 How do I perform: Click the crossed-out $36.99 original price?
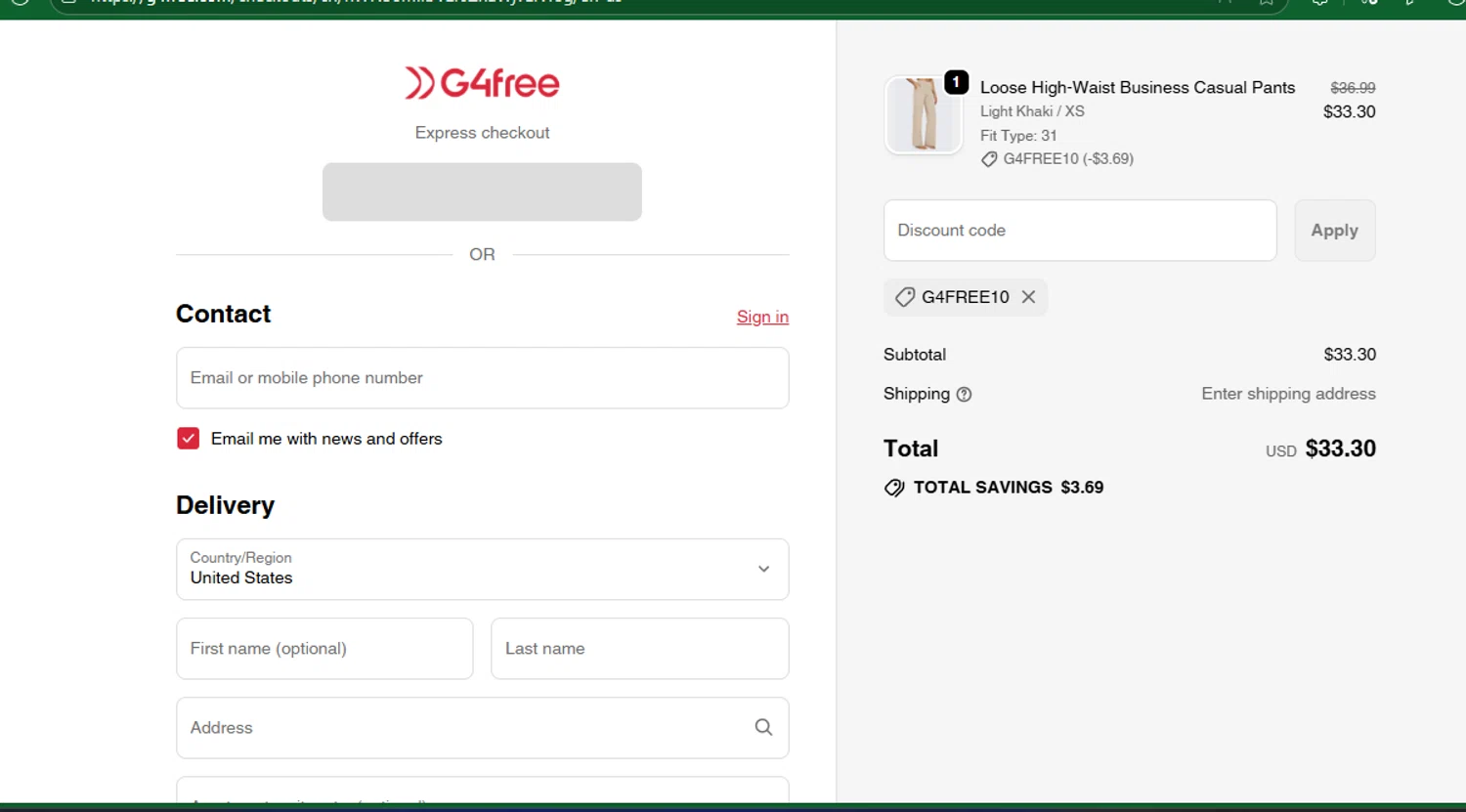[x=1353, y=87]
